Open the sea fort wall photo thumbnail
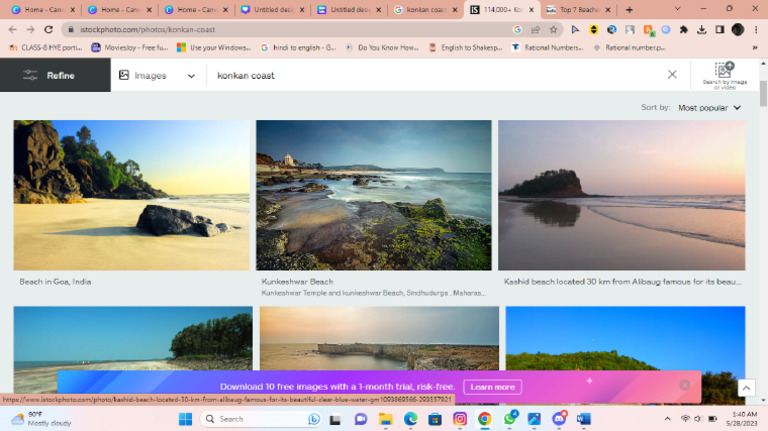Image resolution: width=768 pixels, height=431 pixels. 379,339
